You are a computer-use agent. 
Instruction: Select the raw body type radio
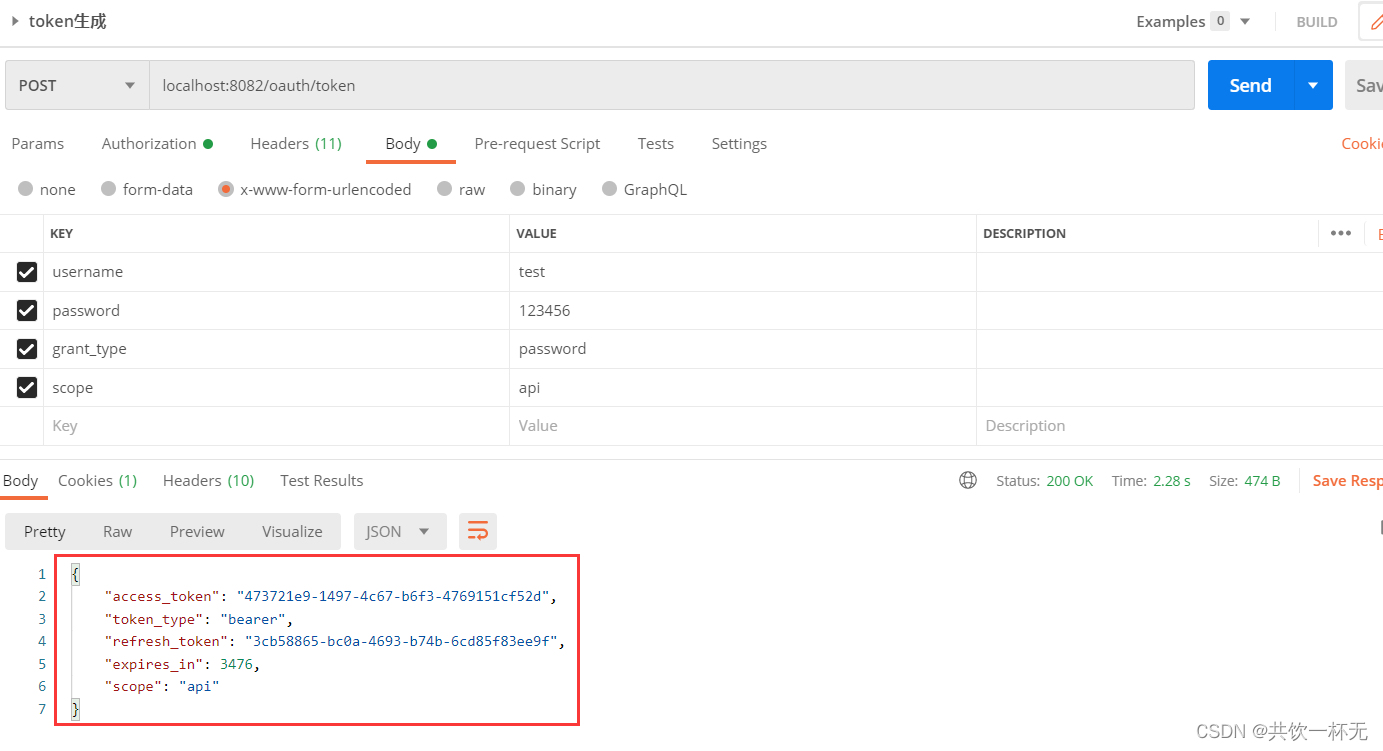pyautogui.click(x=445, y=189)
